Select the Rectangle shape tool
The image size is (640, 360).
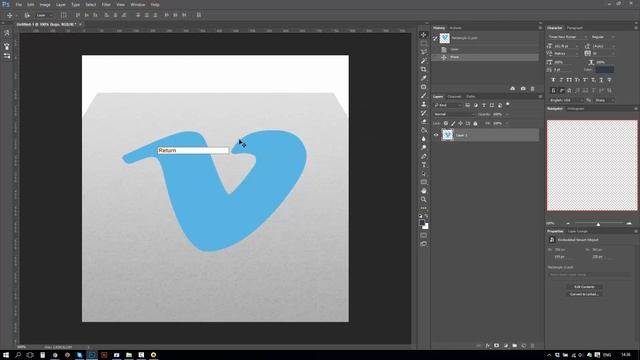point(424,182)
